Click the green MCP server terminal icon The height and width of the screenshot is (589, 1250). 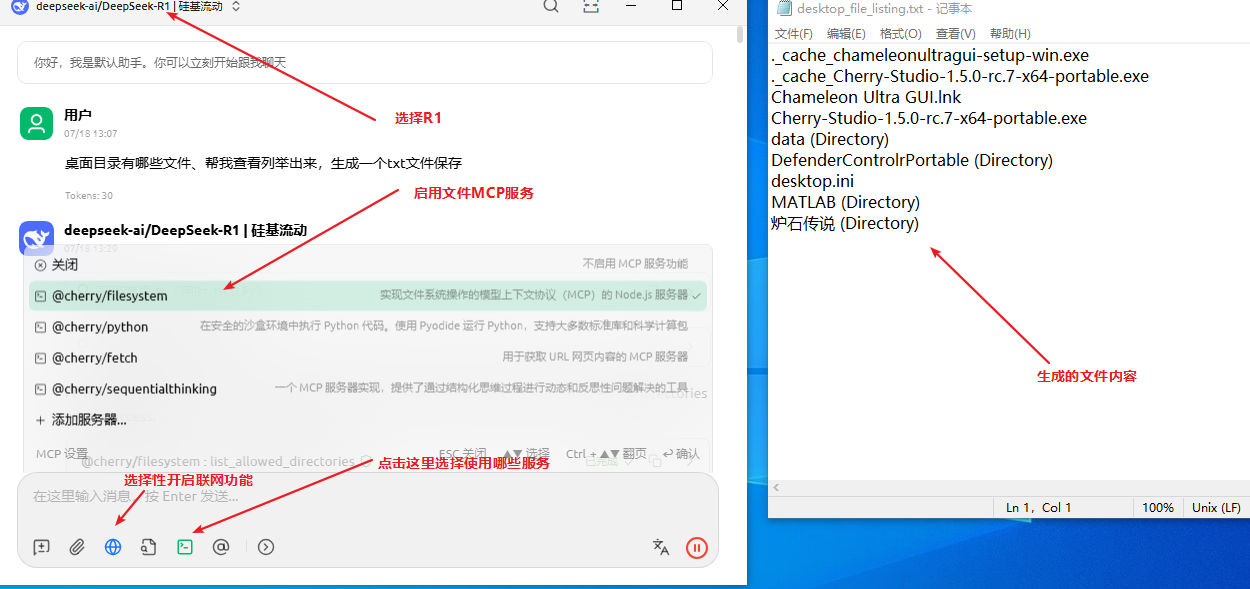tap(185, 547)
